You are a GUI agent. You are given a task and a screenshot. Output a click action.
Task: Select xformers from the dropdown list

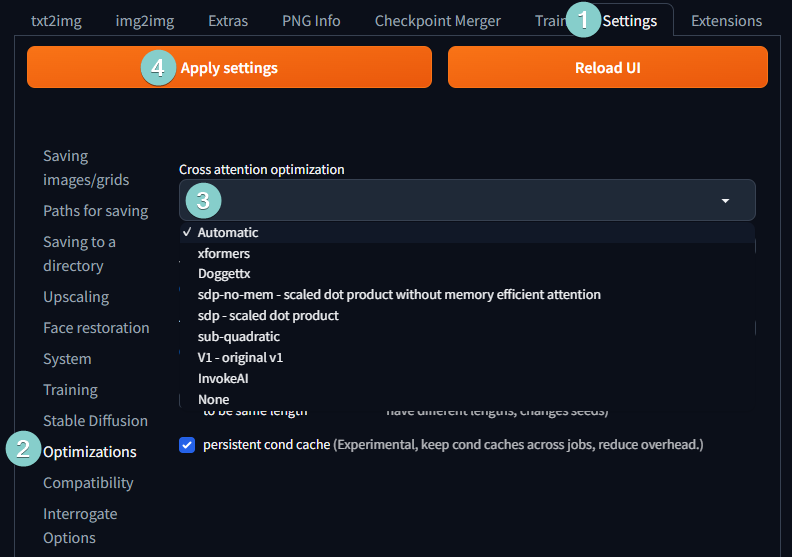click(224, 253)
